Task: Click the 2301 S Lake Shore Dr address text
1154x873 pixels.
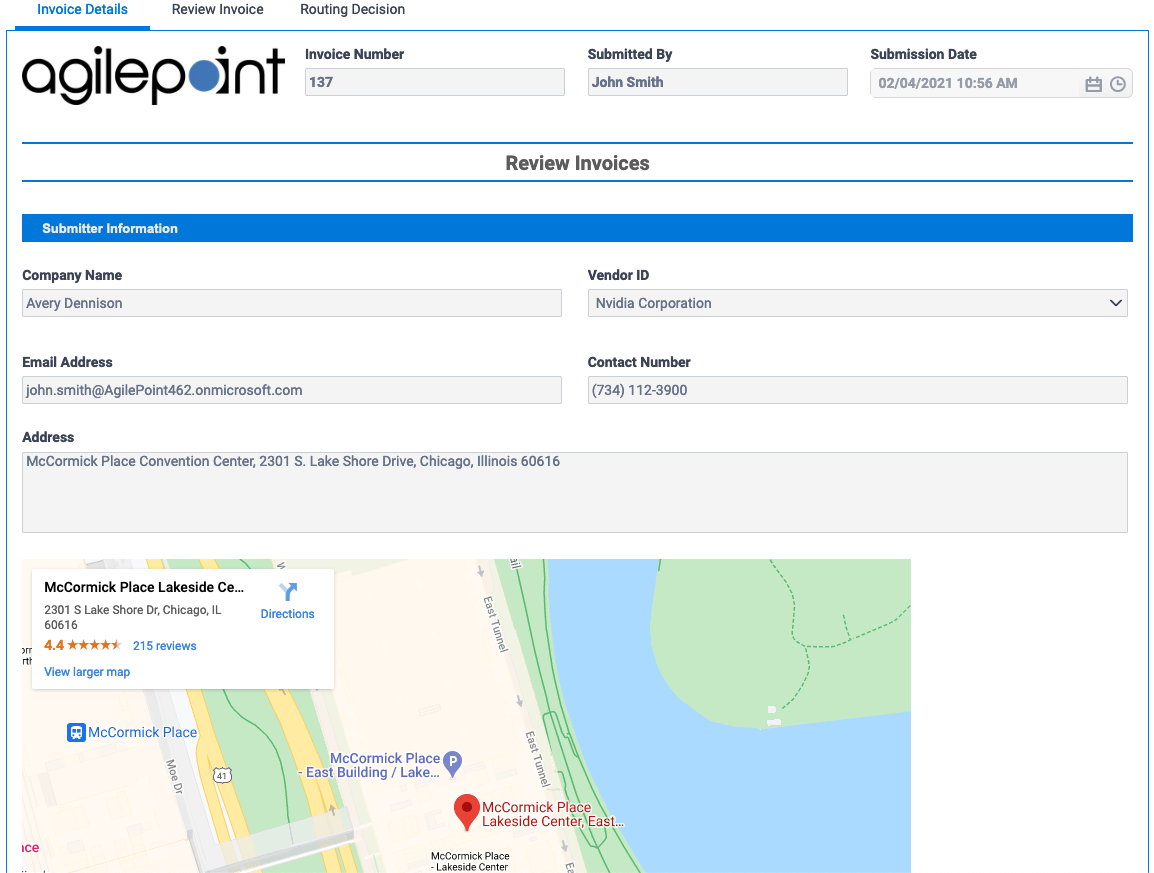Action: pyautogui.click(x=132, y=617)
